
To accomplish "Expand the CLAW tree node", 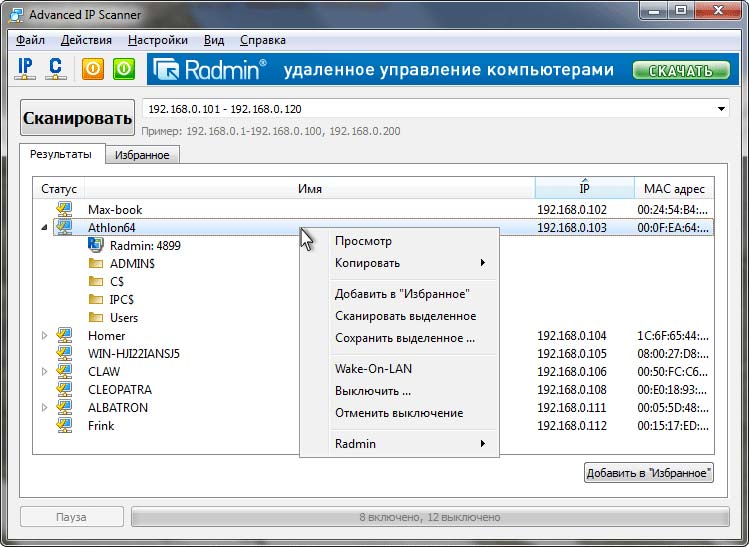I will [44, 371].
